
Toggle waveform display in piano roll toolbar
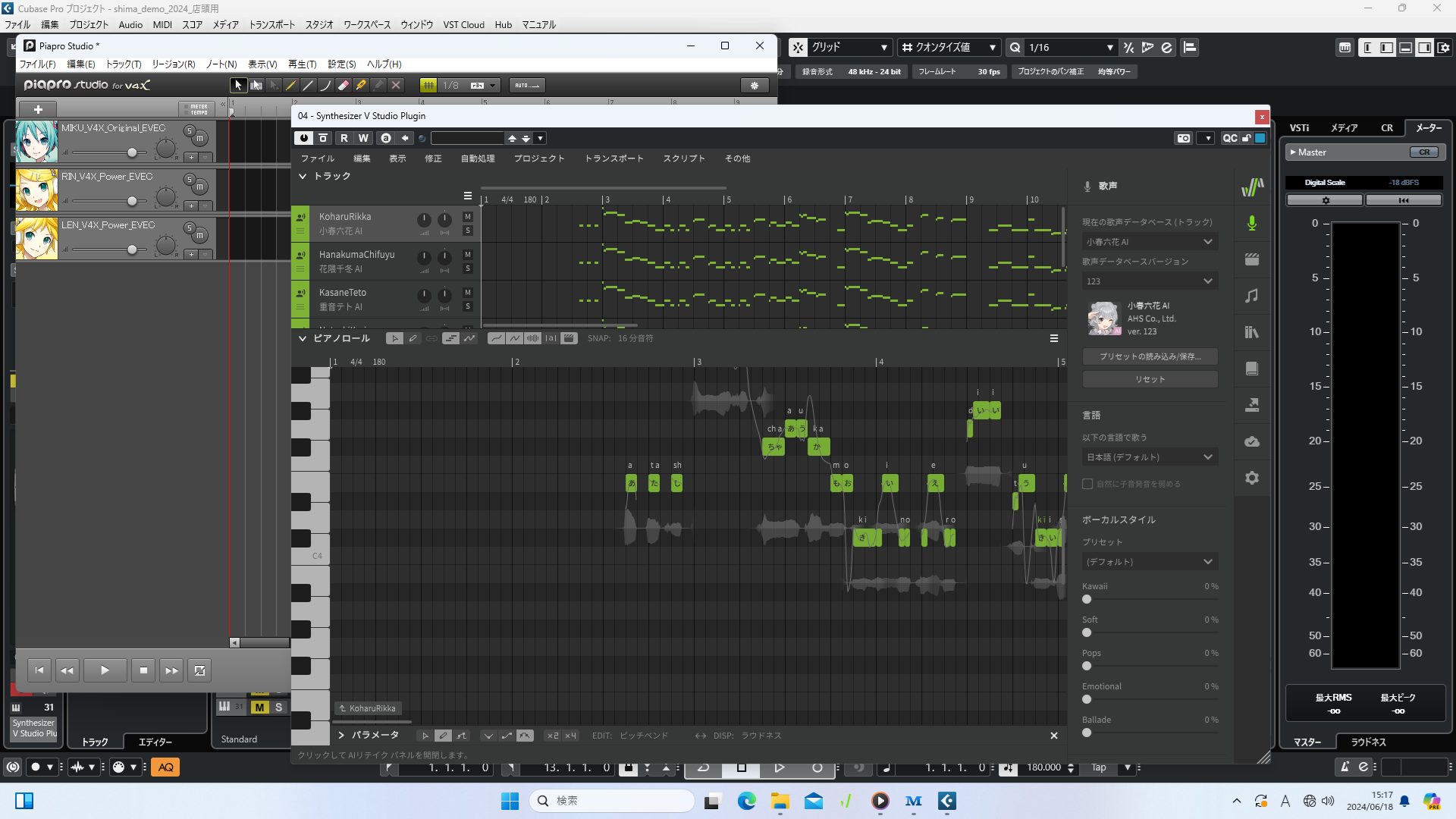coord(533,338)
